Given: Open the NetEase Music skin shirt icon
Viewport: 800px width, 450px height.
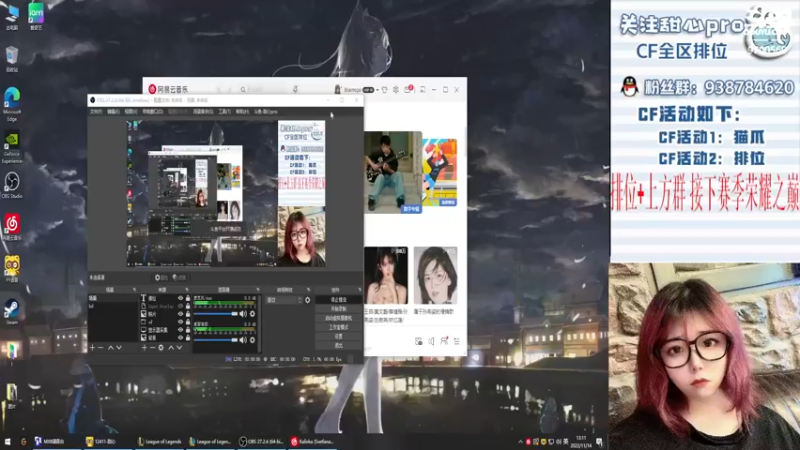Looking at the screenshot, I should pos(384,90).
